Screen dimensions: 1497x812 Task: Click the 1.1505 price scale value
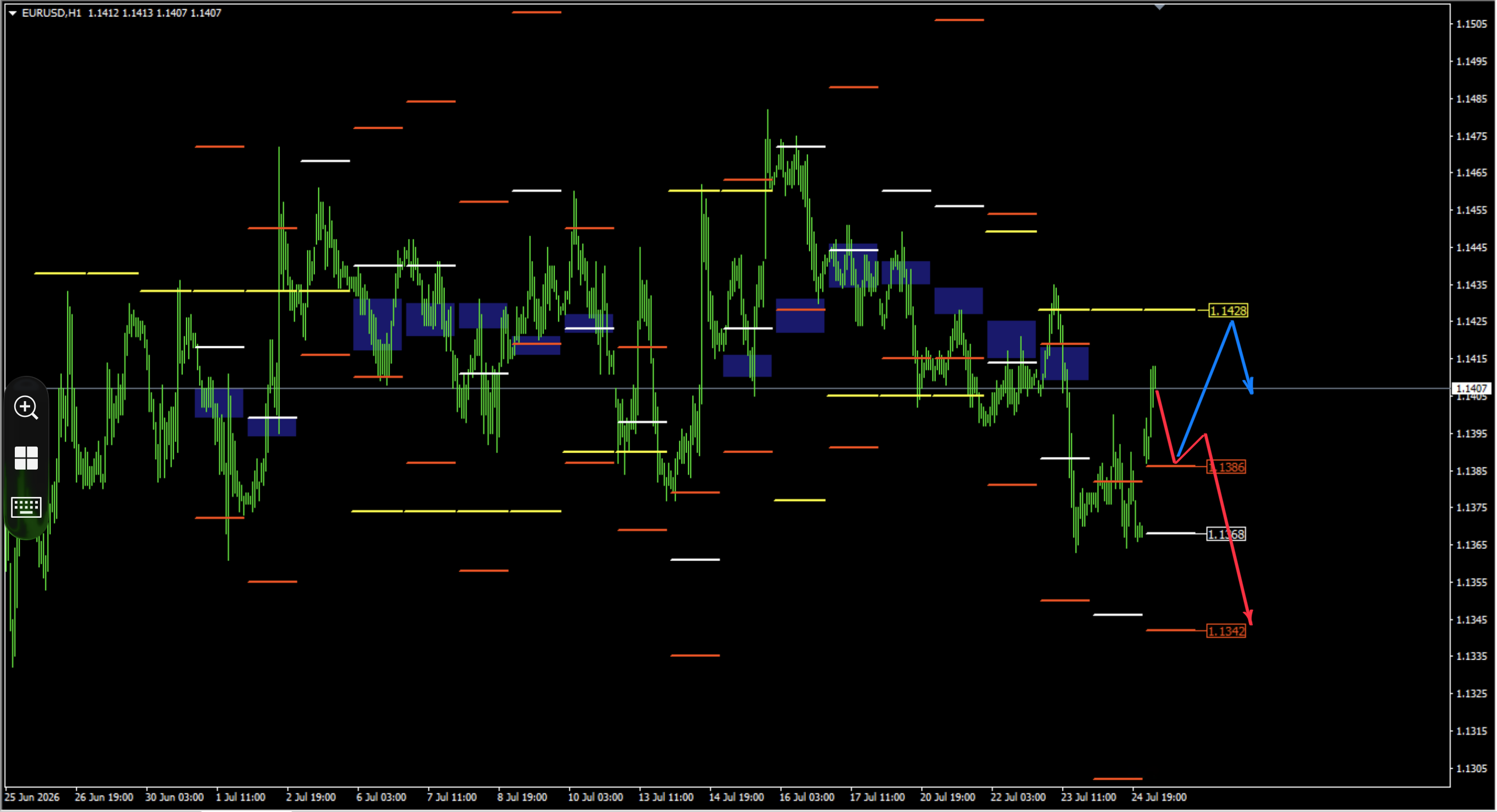click(1471, 24)
